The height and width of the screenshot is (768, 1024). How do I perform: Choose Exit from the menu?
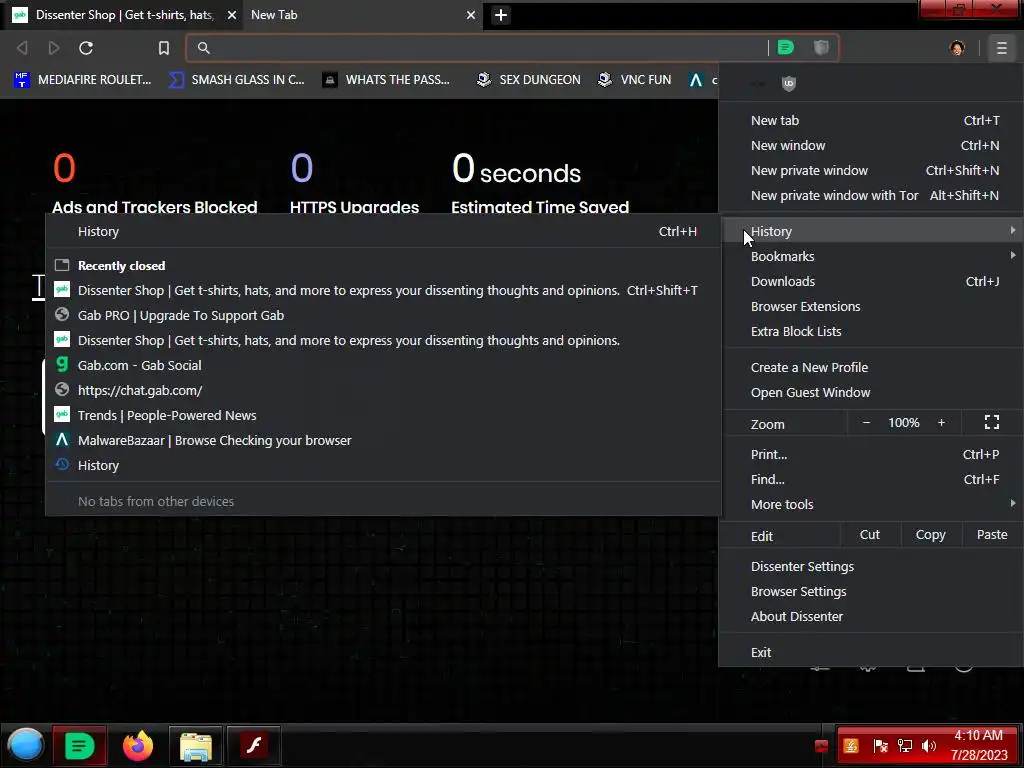(x=872, y=652)
